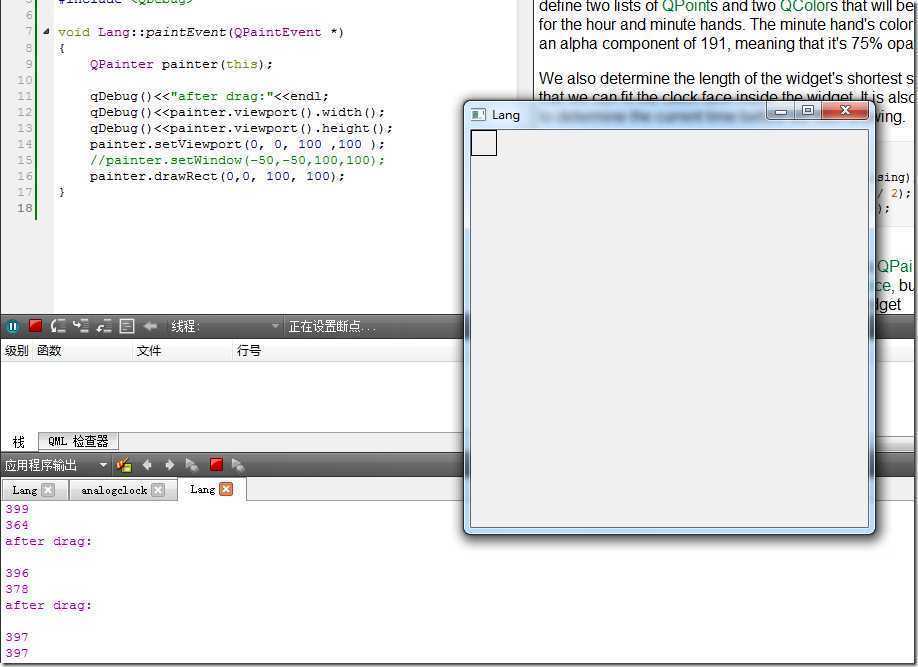Viewport: 918px width, 667px height.
Task: Maximize the Lang window
Action: pyautogui.click(x=808, y=111)
